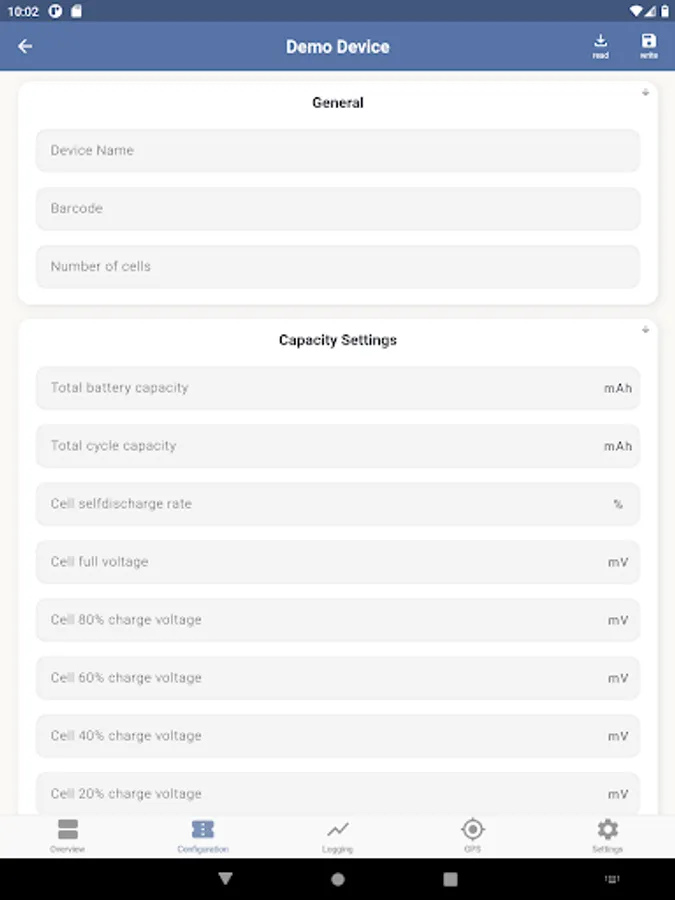Open the Settings gear icon
Screen dimensions: 675x900
point(607,835)
